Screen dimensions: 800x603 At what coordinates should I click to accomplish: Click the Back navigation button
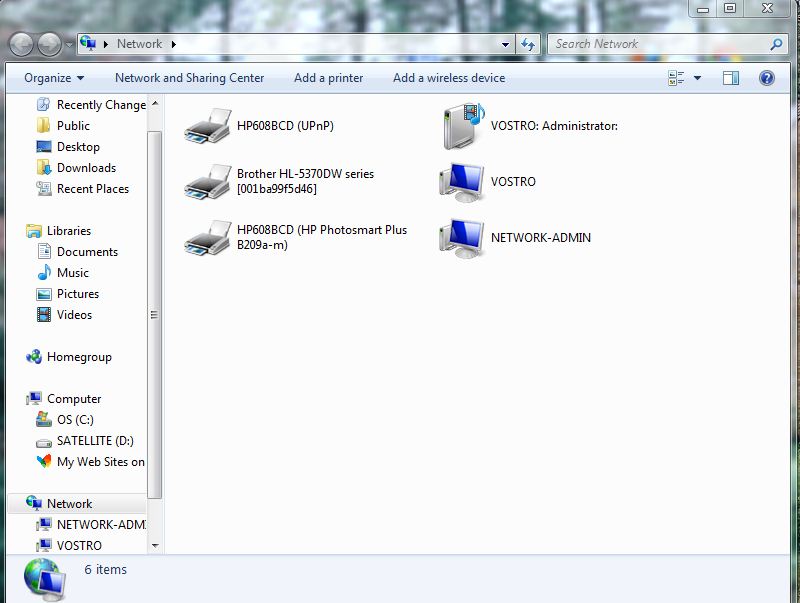coord(20,44)
